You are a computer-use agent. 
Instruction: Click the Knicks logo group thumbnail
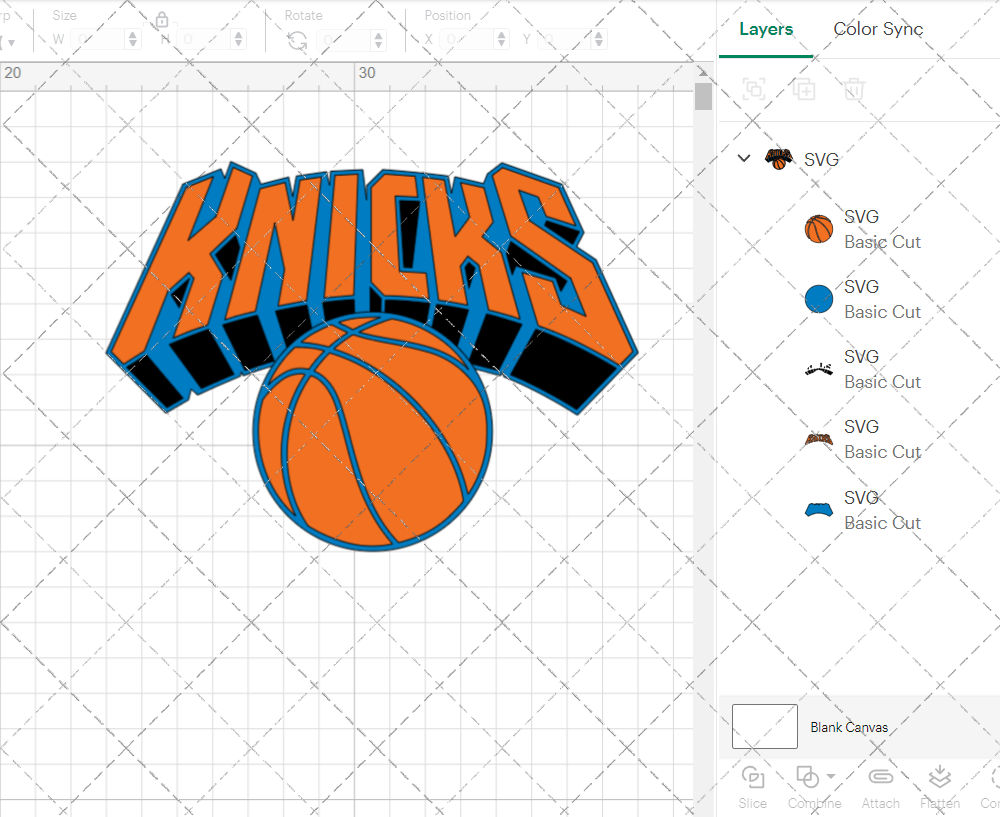coord(779,159)
